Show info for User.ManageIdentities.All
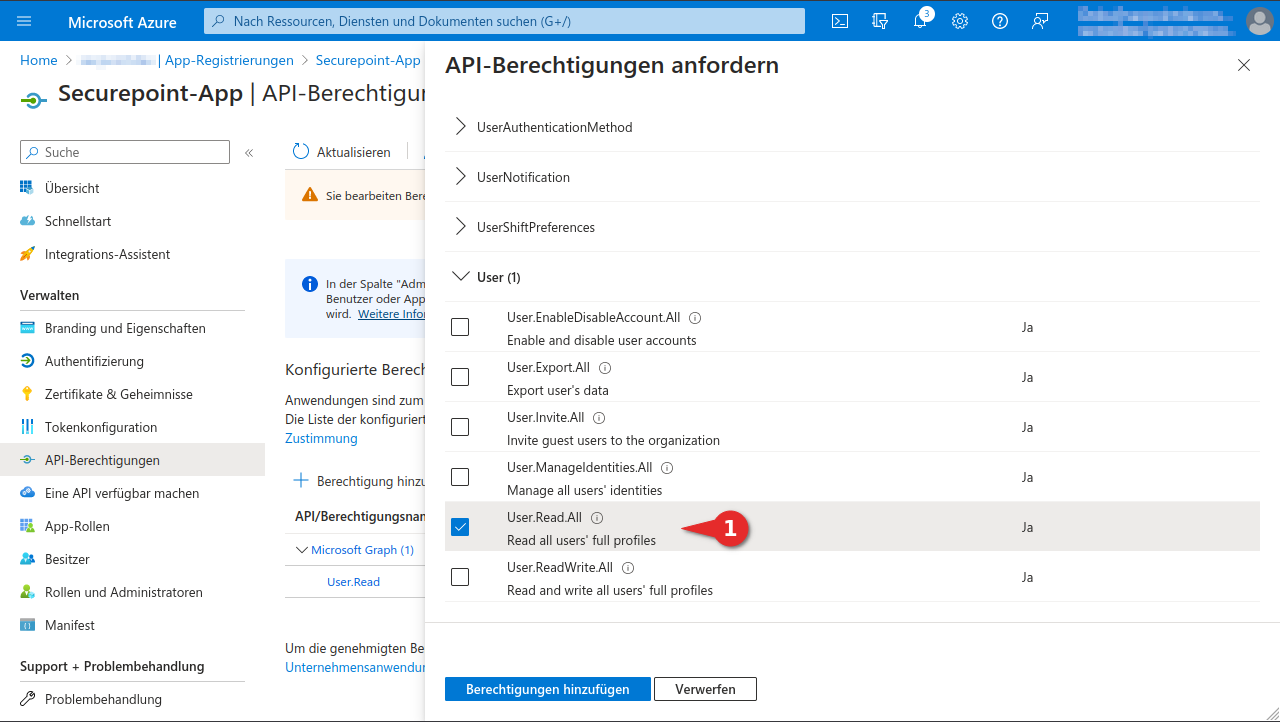Image resolution: width=1280 pixels, height=722 pixels. 667,468
